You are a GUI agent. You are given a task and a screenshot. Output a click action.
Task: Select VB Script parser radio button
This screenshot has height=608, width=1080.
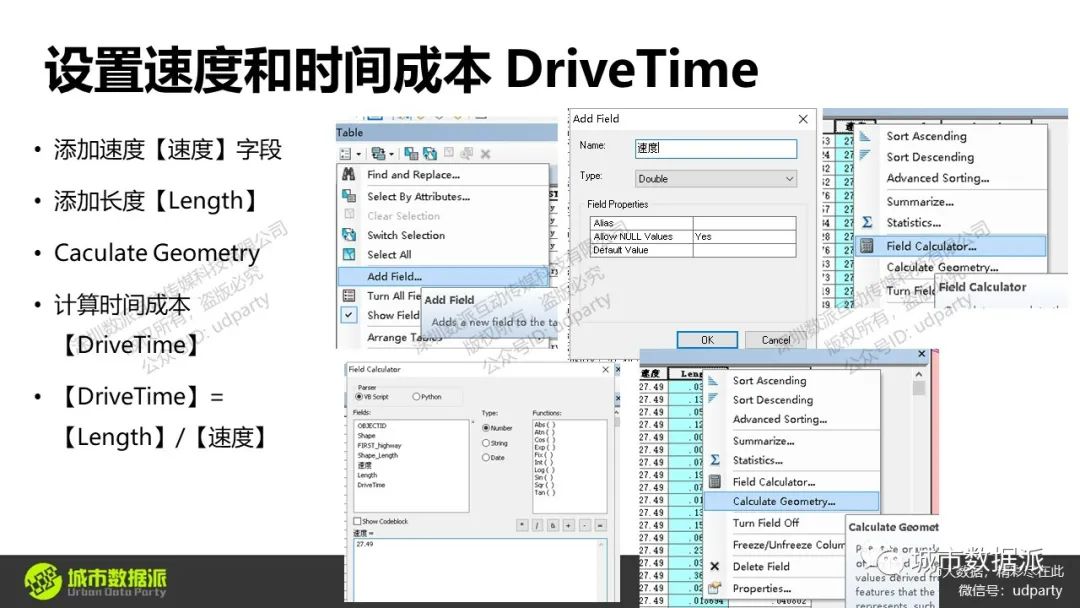359,397
